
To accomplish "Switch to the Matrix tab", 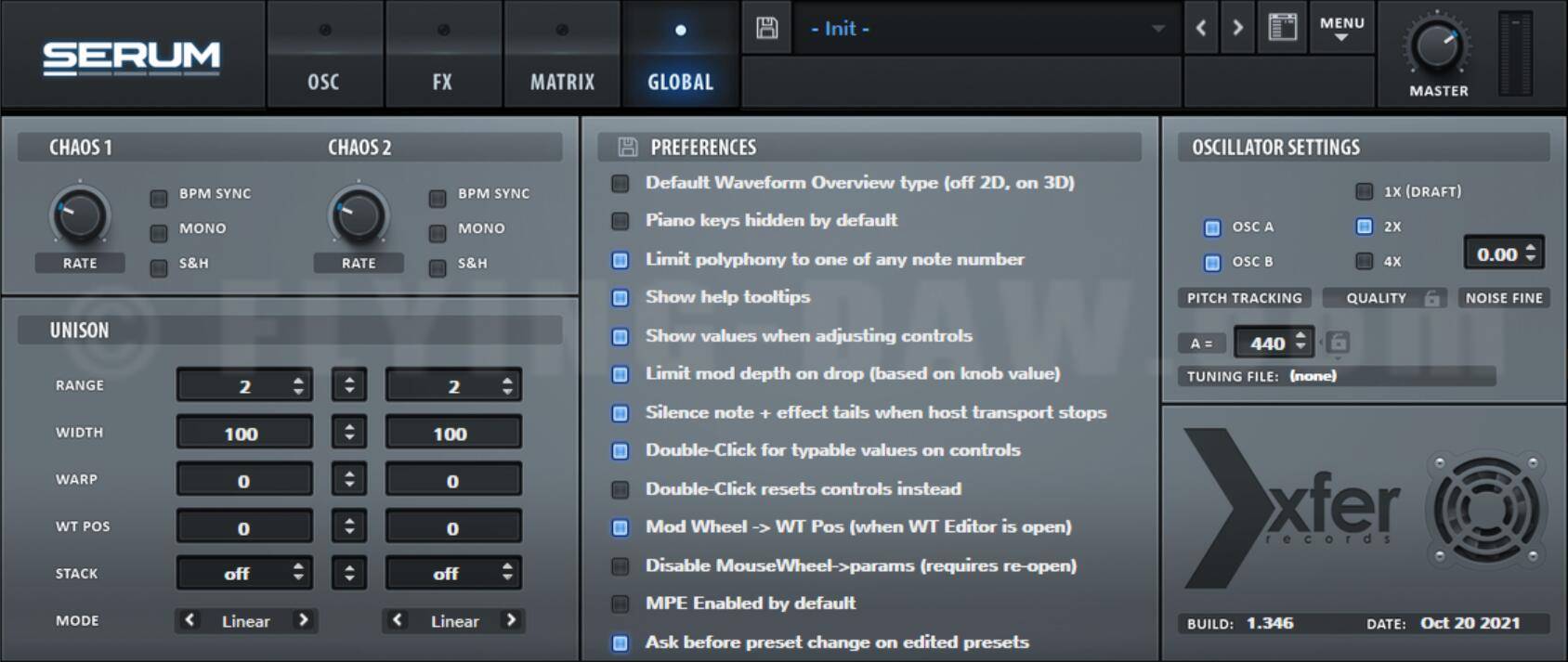I will 562,55.
